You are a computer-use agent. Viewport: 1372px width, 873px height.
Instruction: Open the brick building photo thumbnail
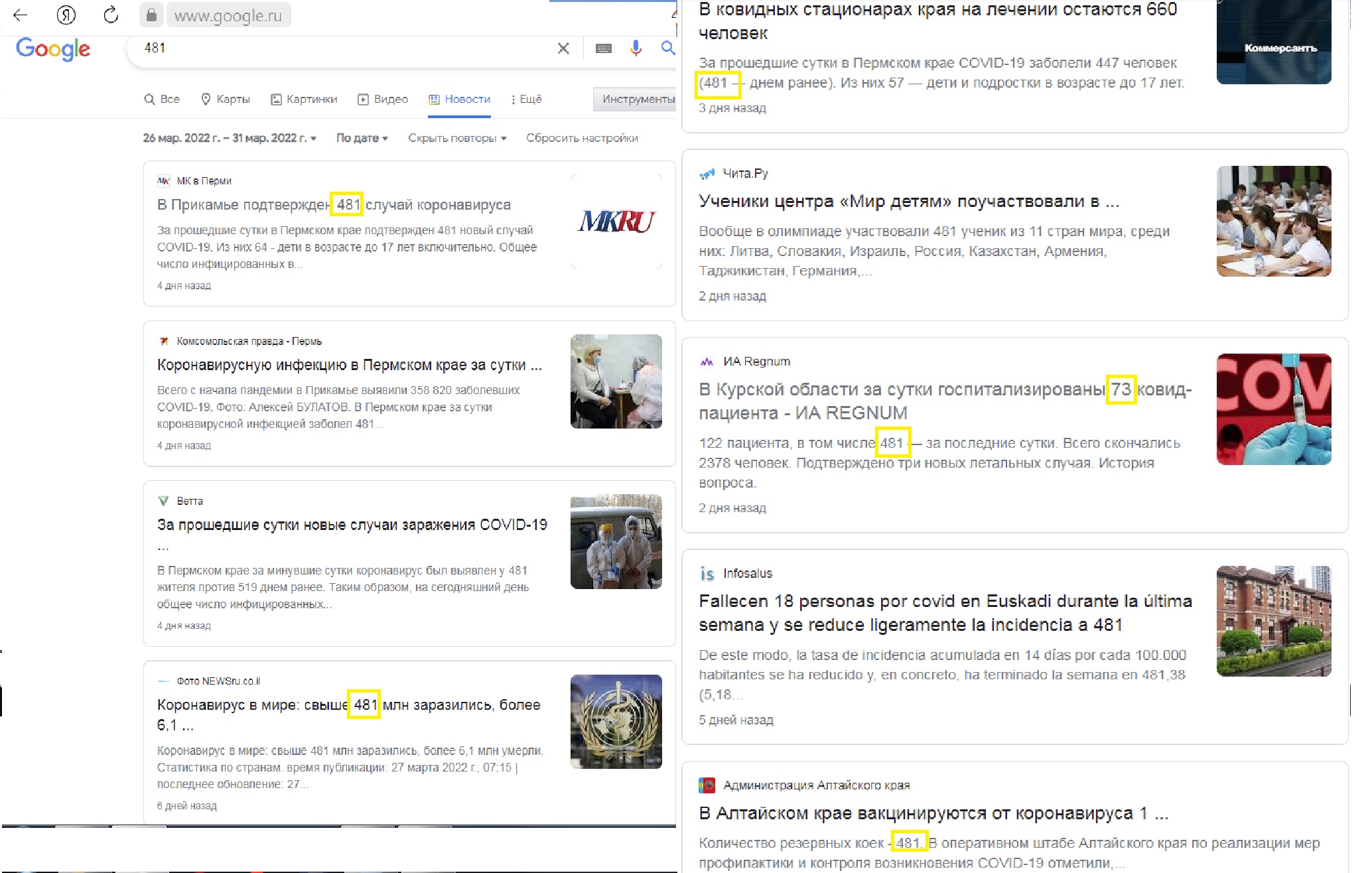pos(1274,621)
